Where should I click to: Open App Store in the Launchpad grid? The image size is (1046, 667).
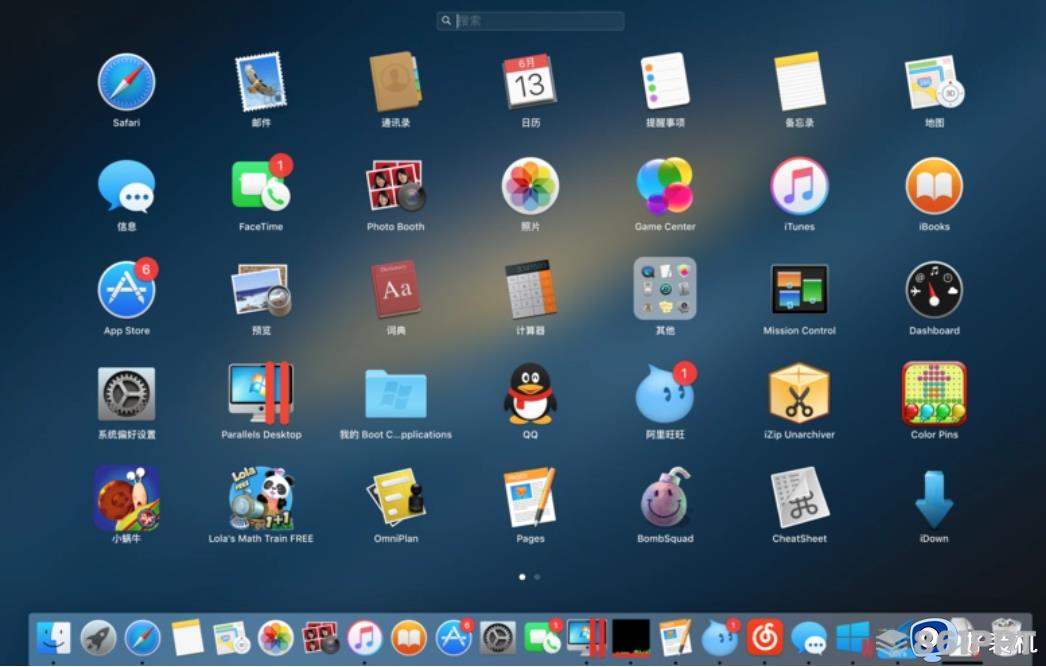tap(126, 289)
